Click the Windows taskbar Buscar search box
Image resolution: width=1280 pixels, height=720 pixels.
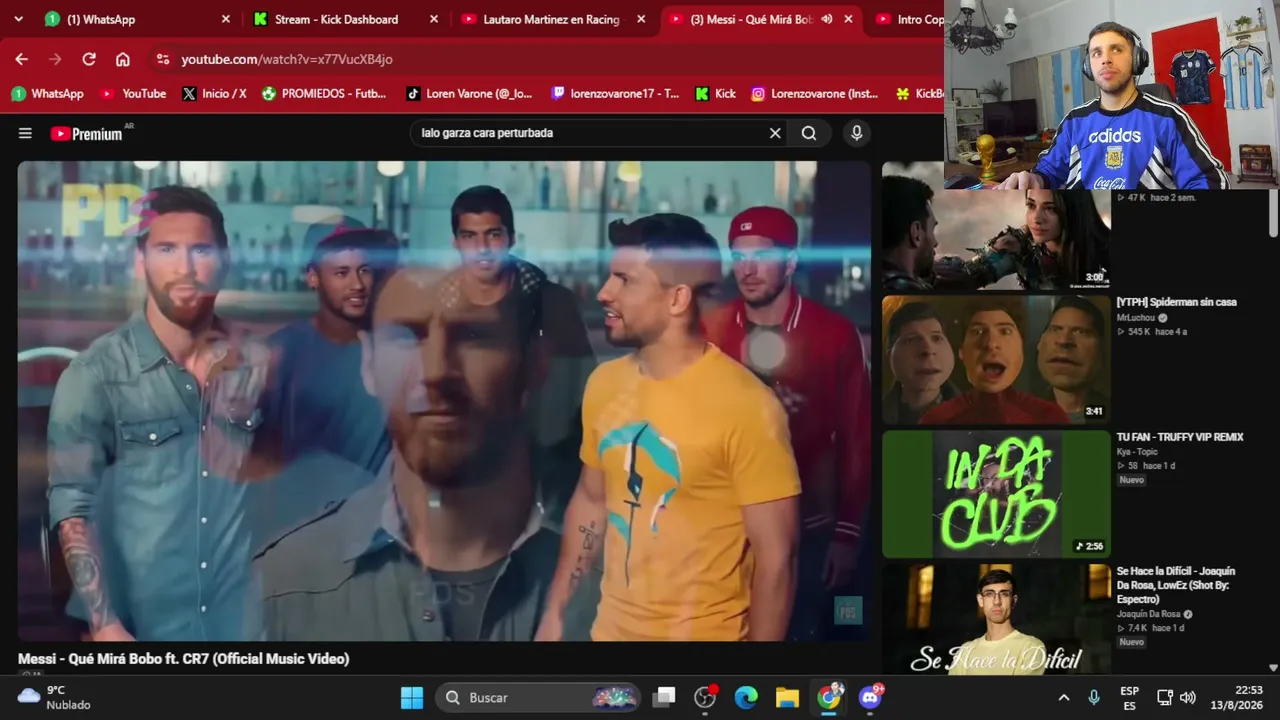pos(539,697)
